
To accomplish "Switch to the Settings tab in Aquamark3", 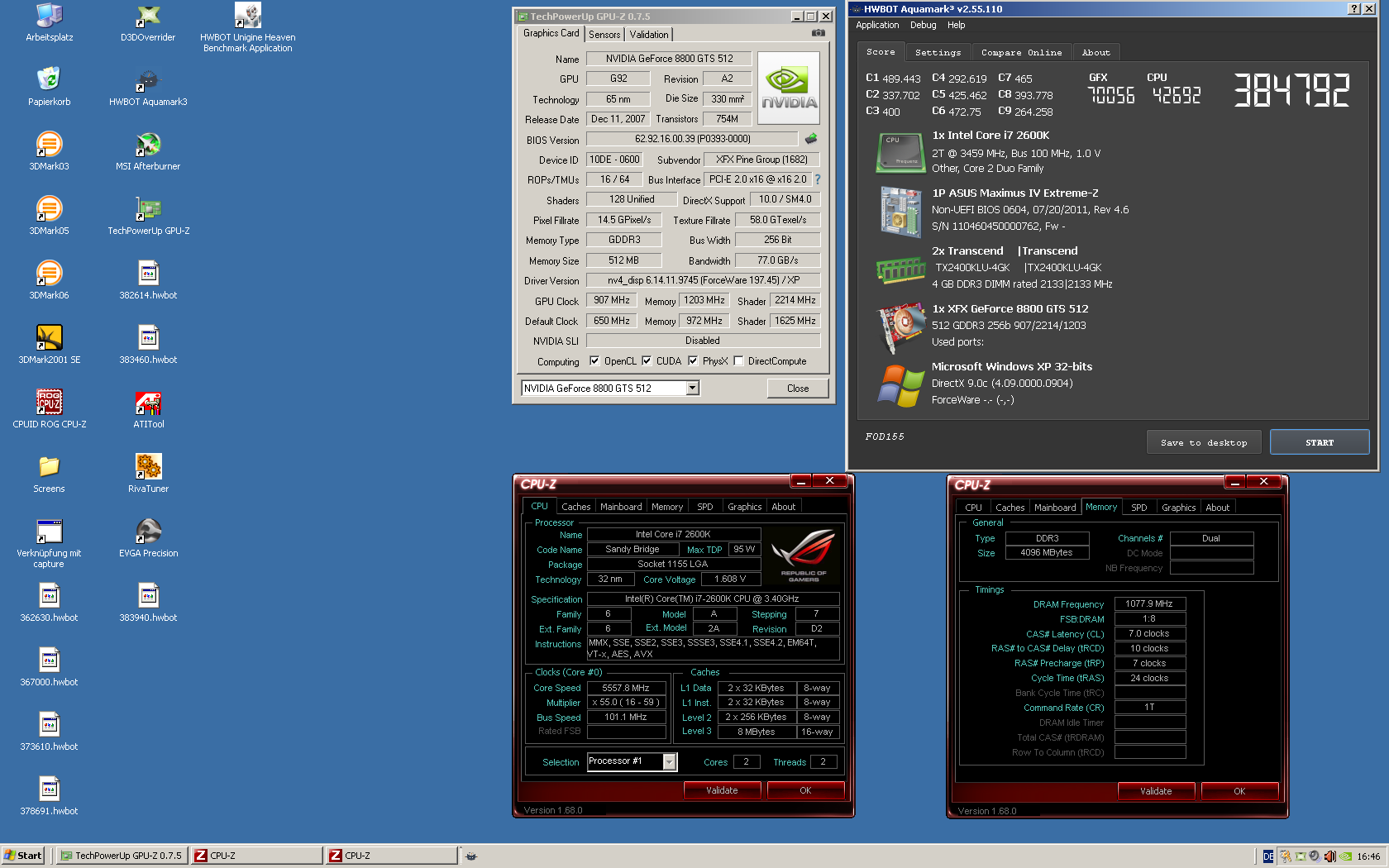I will 938,52.
